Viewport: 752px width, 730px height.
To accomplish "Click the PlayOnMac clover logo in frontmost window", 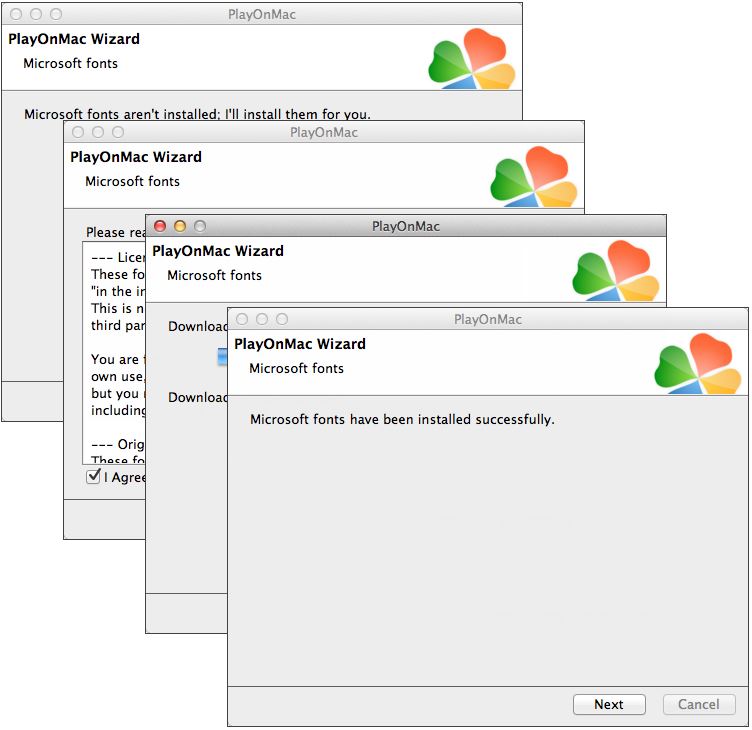I will point(698,365).
